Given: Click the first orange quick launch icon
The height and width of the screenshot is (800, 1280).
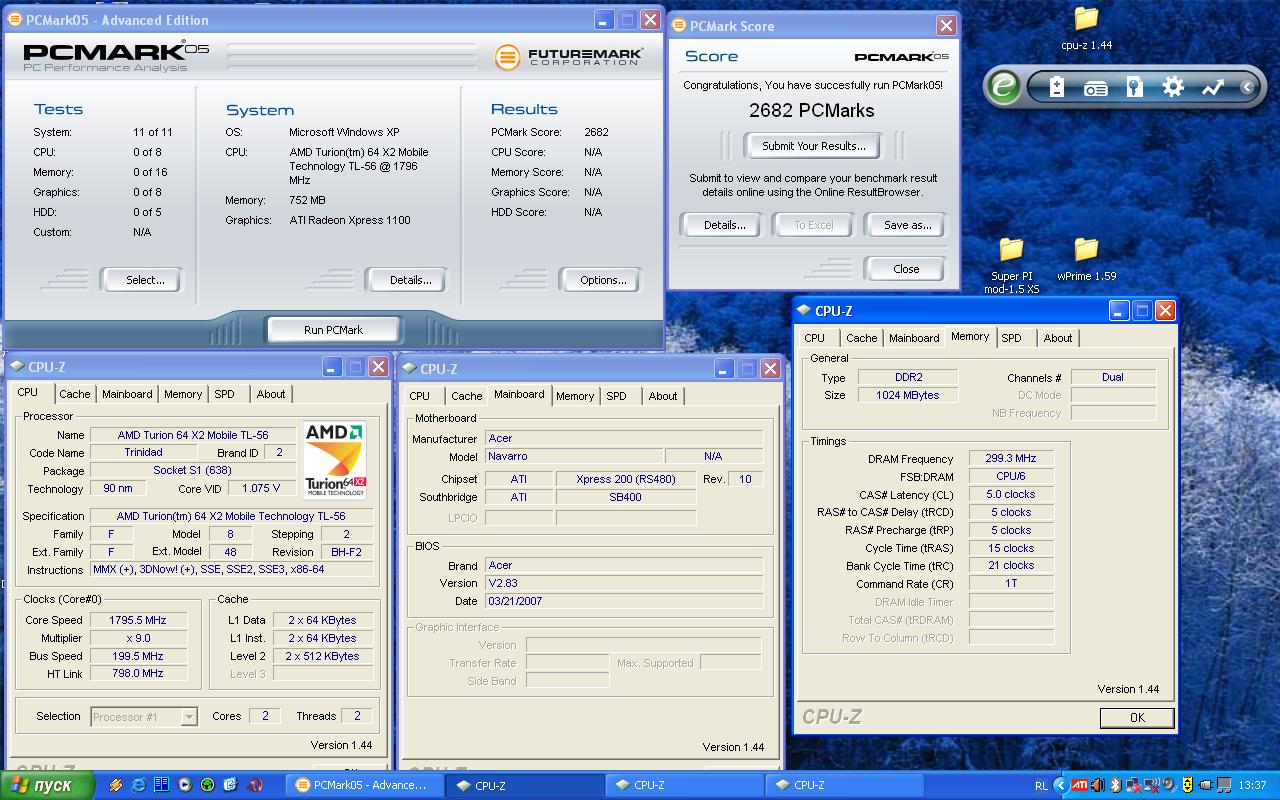Looking at the screenshot, I should click(x=115, y=785).
